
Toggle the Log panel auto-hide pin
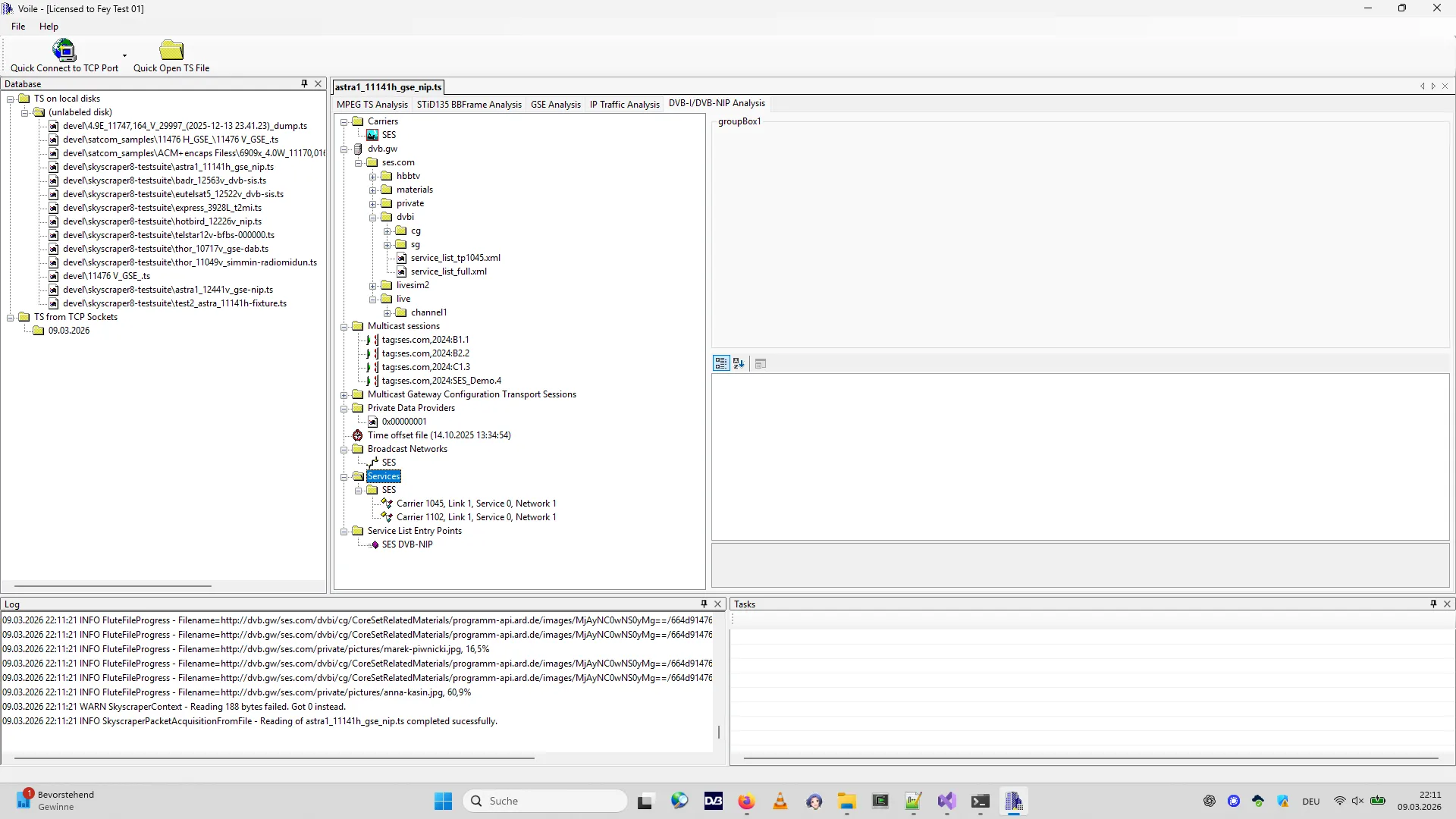[704, 604]
